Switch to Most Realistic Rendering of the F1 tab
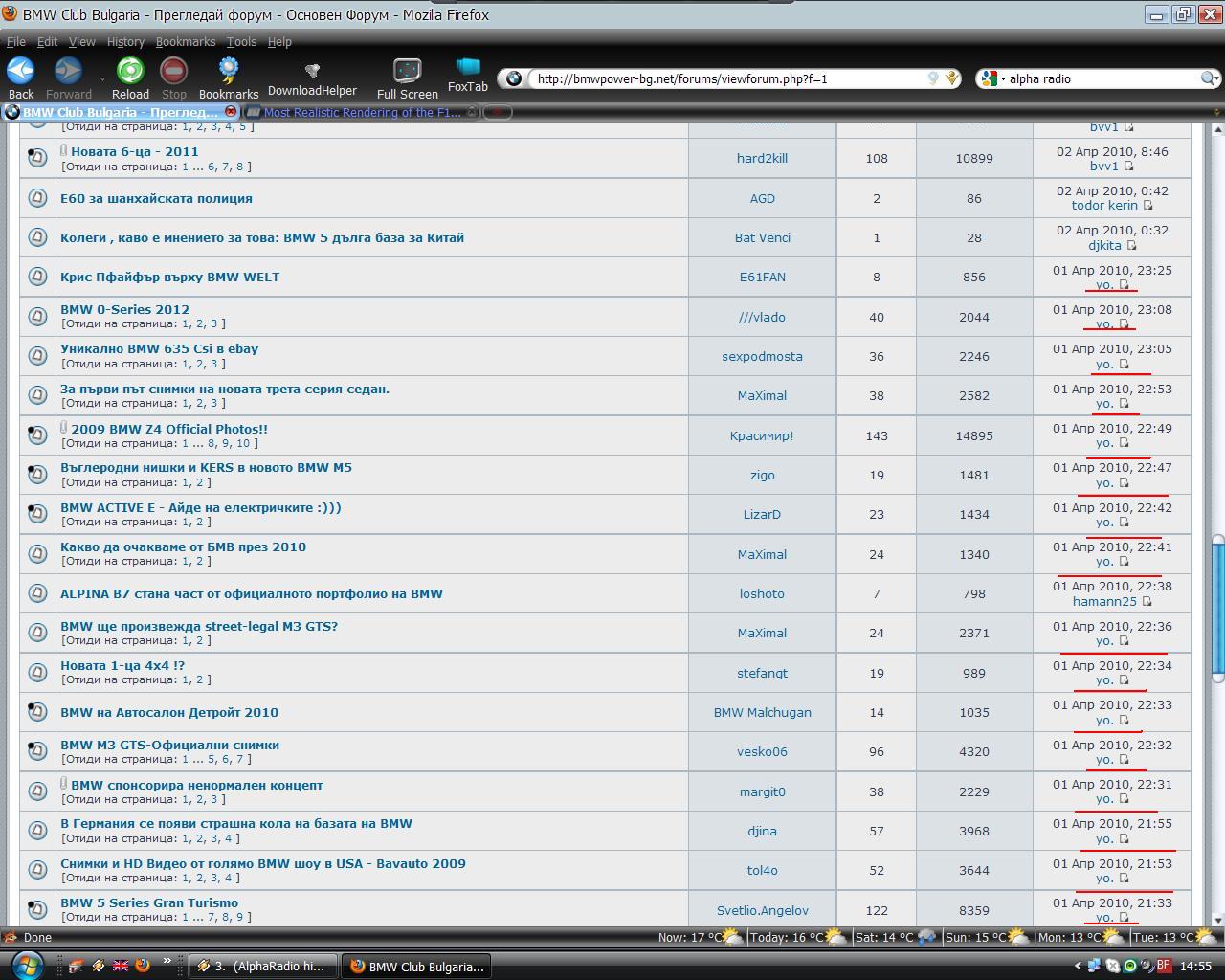This screenshot has height=980, width=1225. coord(362,112)
